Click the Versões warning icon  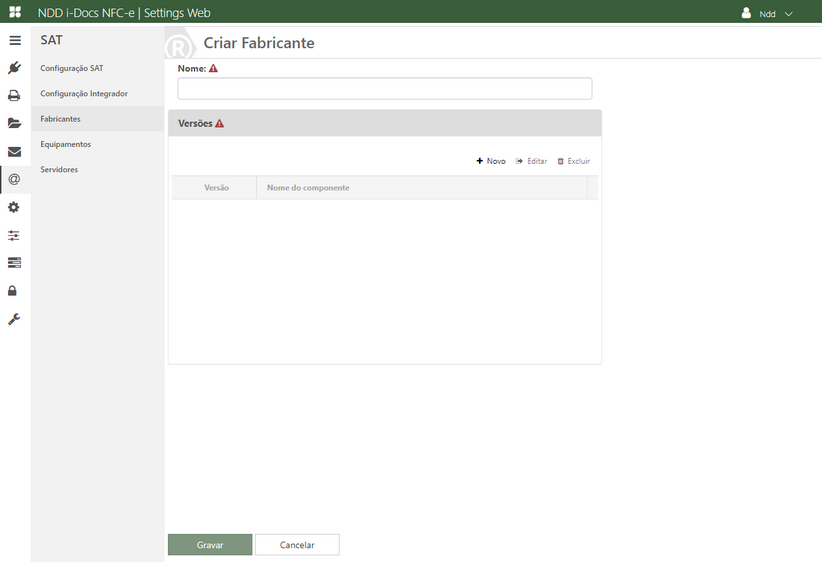point(220,123)
